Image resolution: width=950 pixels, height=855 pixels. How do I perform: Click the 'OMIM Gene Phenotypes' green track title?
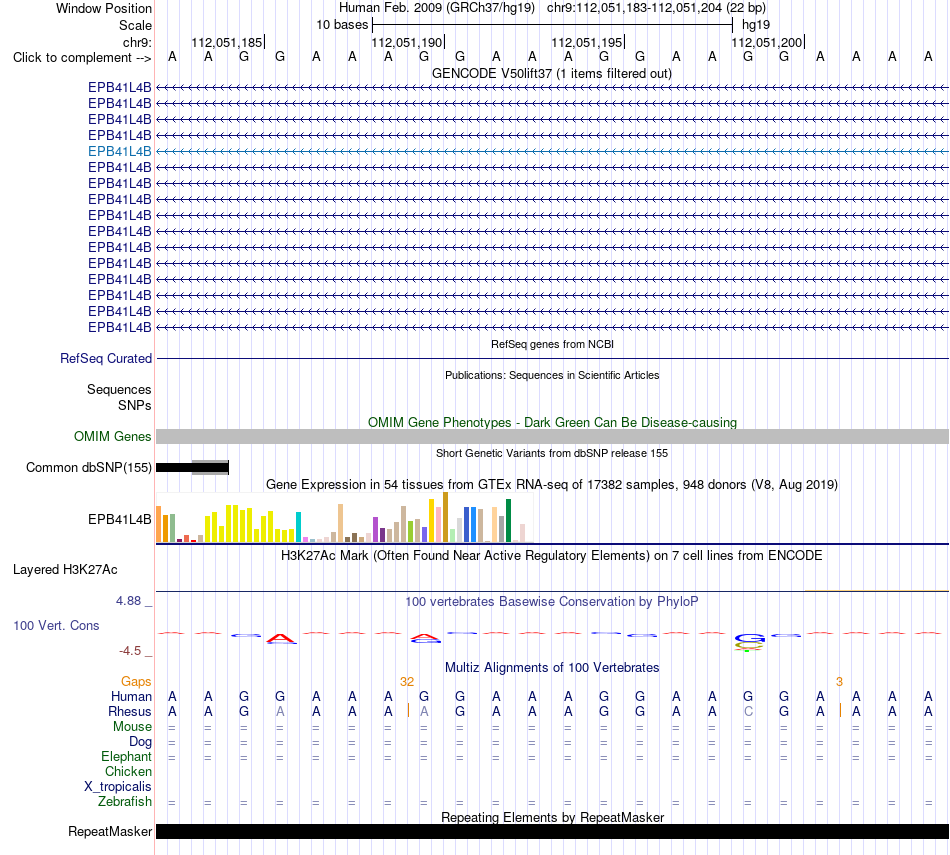click(552, 422)
